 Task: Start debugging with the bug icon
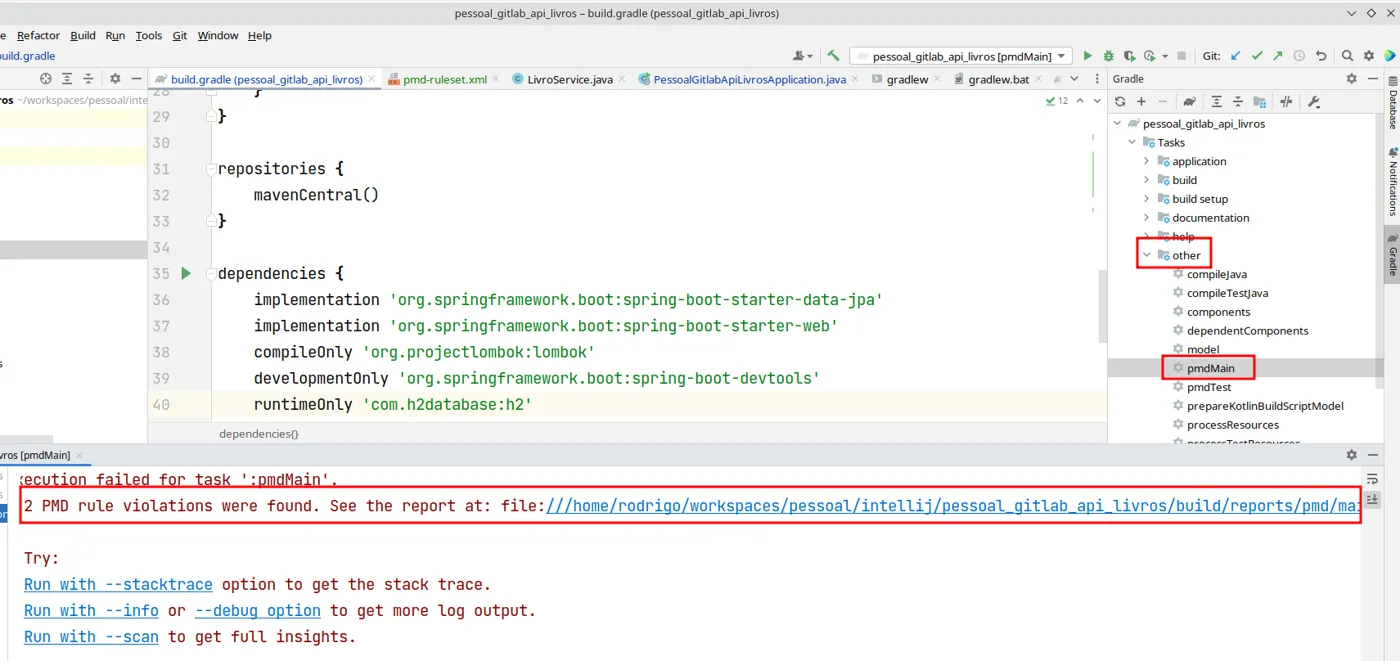[1108, 56]
